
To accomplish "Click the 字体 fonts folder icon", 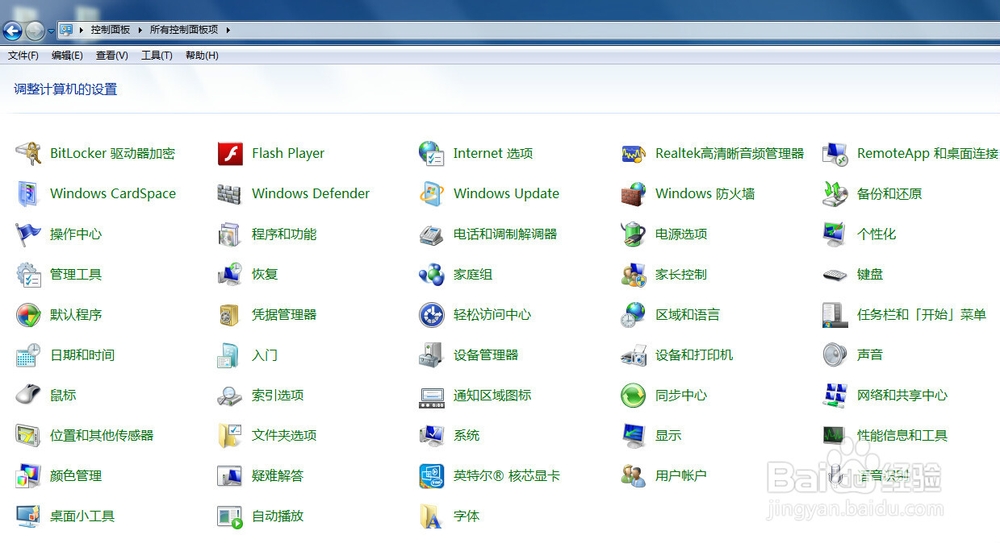I will point(432,516).
